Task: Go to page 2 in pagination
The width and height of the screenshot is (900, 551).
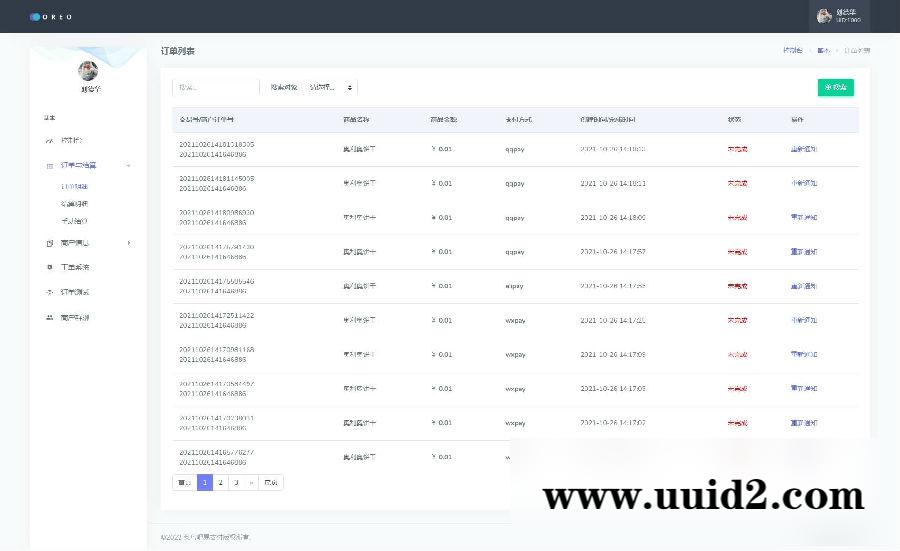Action: click(x=220, y=483)
